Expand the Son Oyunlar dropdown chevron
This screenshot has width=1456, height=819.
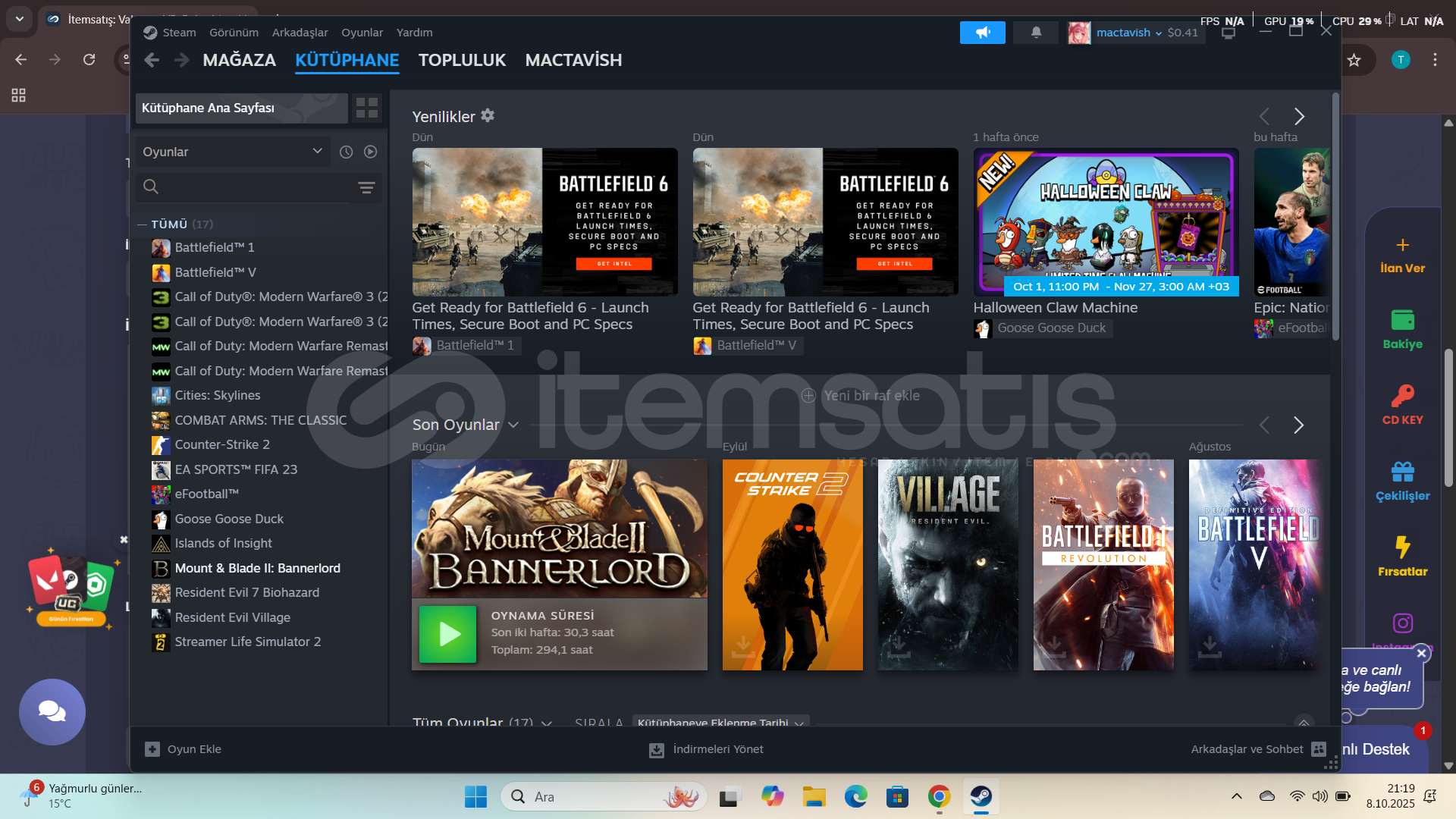click(x=513, y=425)
